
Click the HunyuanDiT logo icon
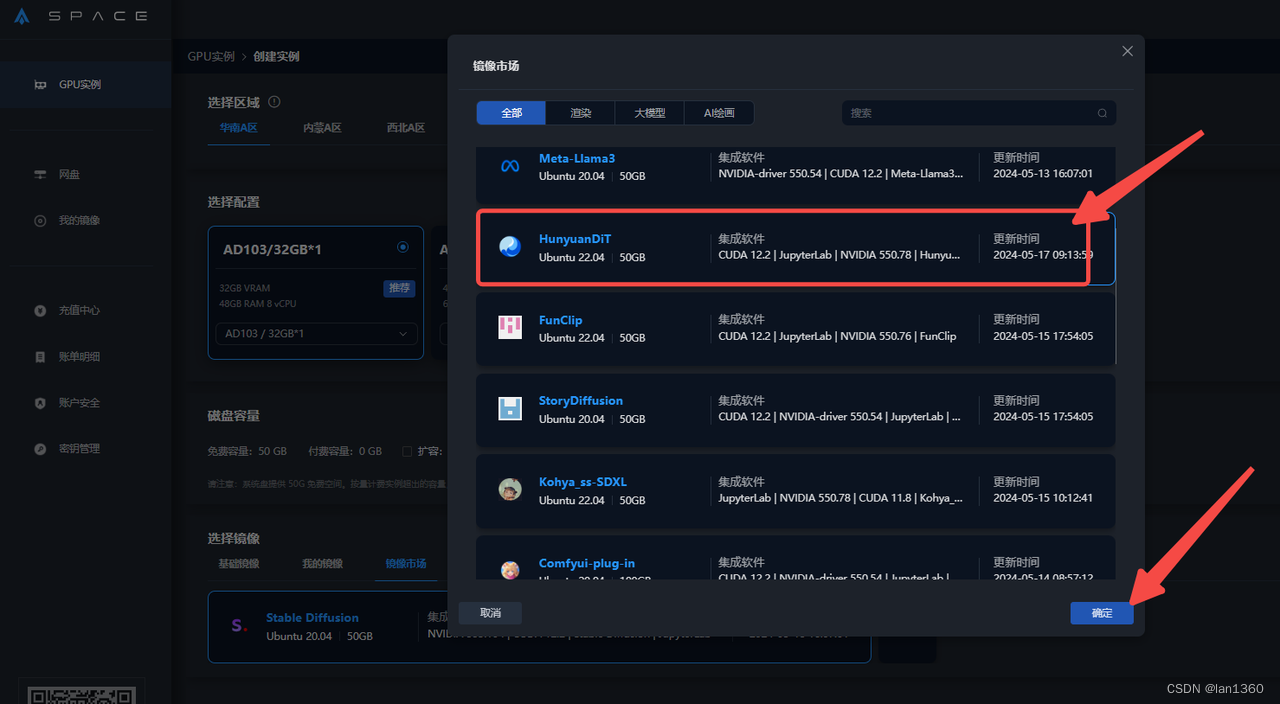tap(510, 246)
